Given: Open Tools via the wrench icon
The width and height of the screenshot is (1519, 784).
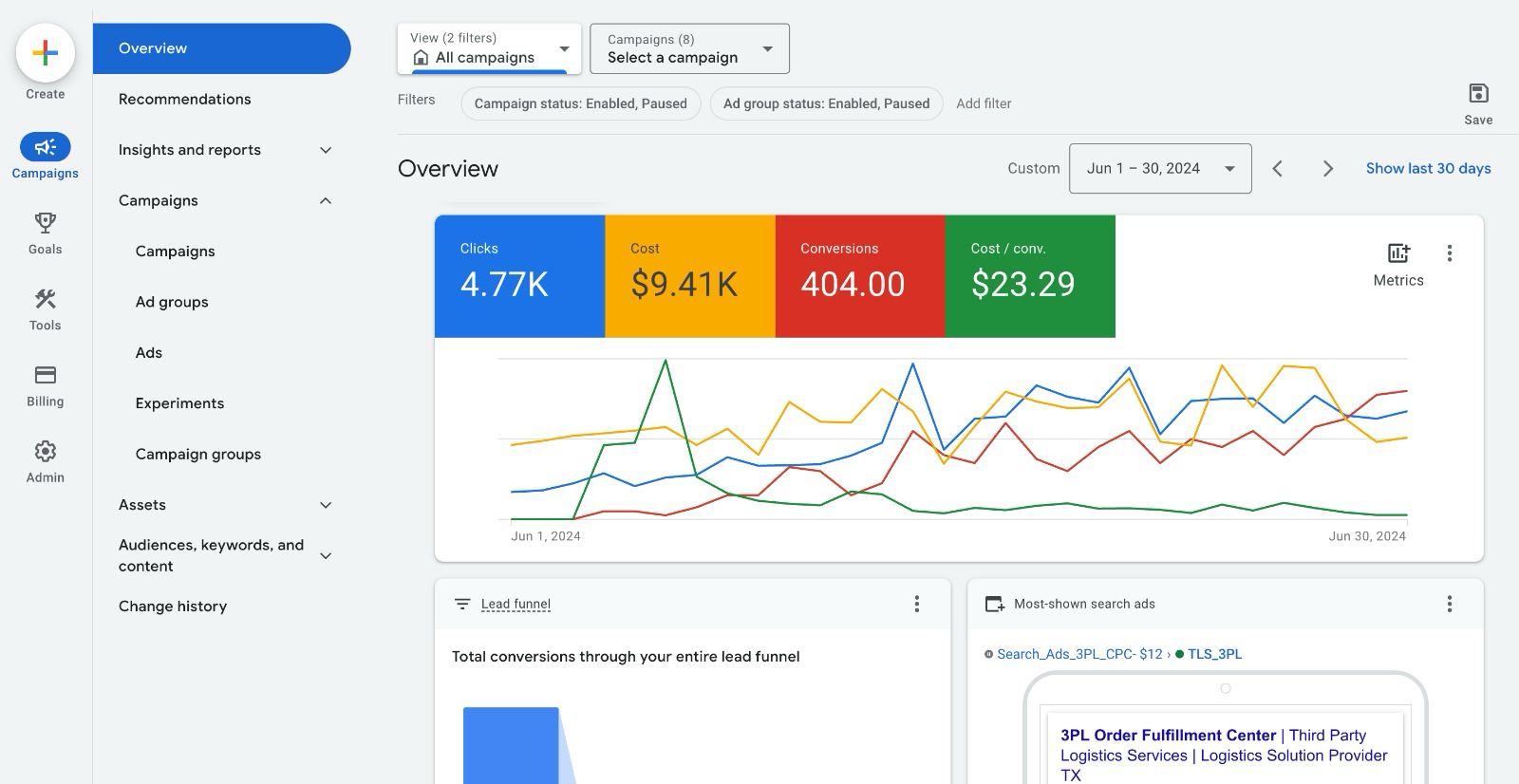Looking at the screenshot, I should click(x=45, y=300).
